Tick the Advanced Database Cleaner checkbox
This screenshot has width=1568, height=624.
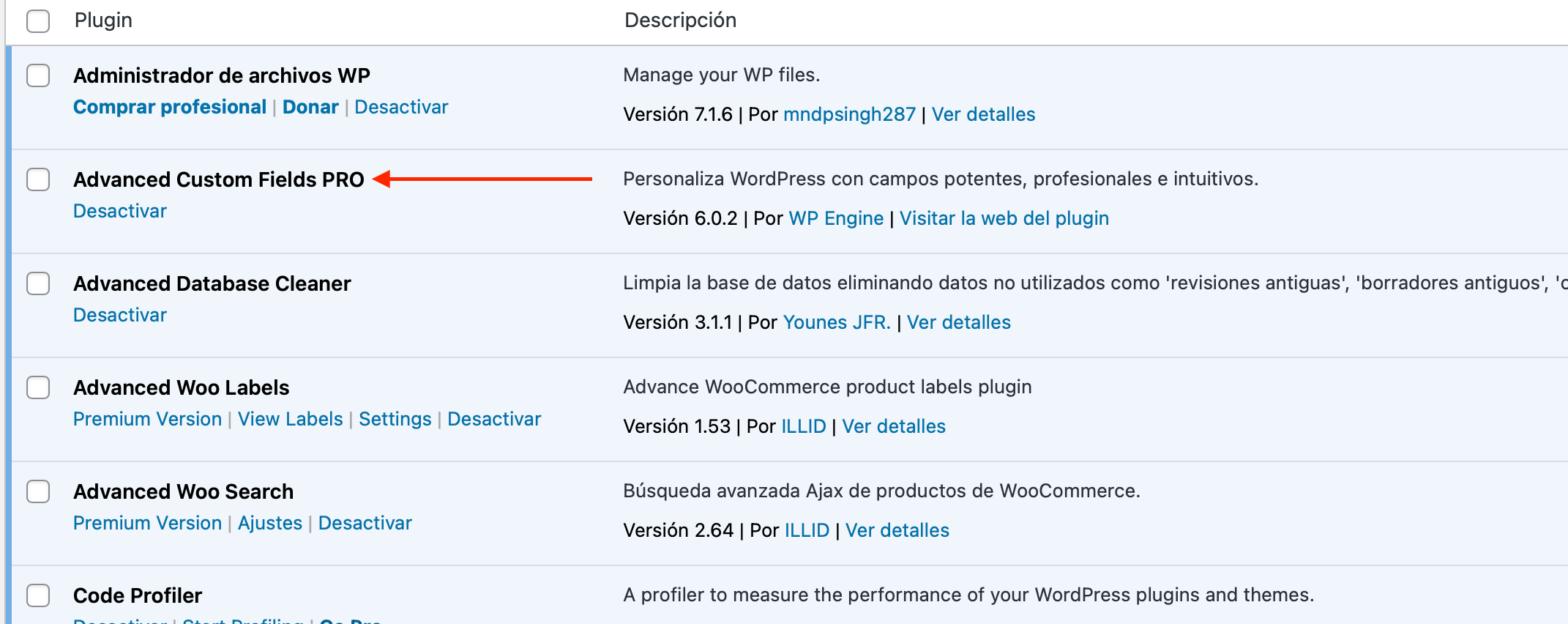(38, 283)
